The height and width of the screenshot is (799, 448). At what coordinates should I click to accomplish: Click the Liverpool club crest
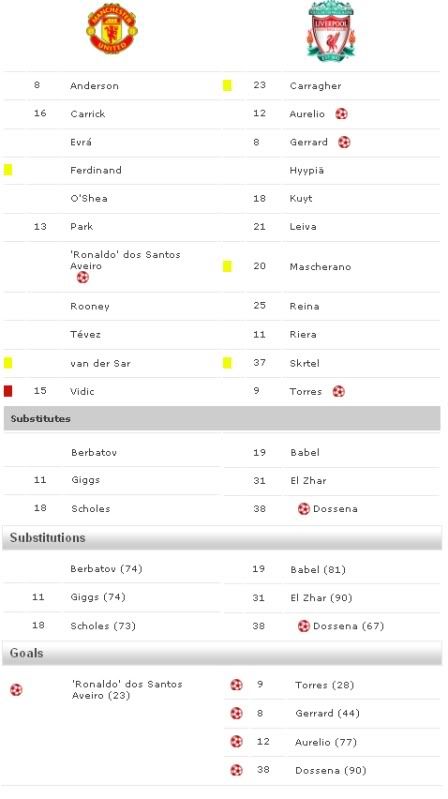tap(331, 32)
